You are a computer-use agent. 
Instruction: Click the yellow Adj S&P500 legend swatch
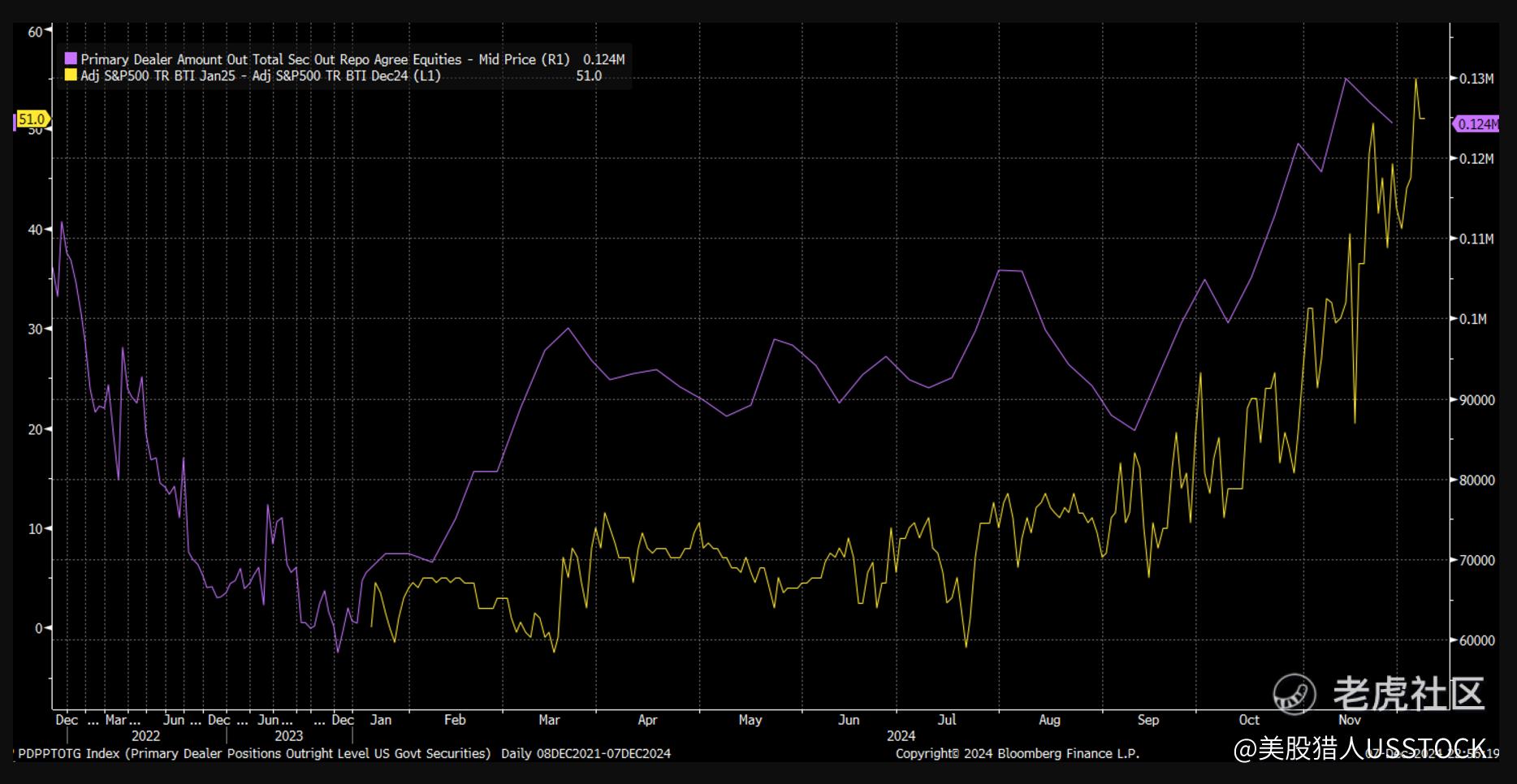click(71, 76)
